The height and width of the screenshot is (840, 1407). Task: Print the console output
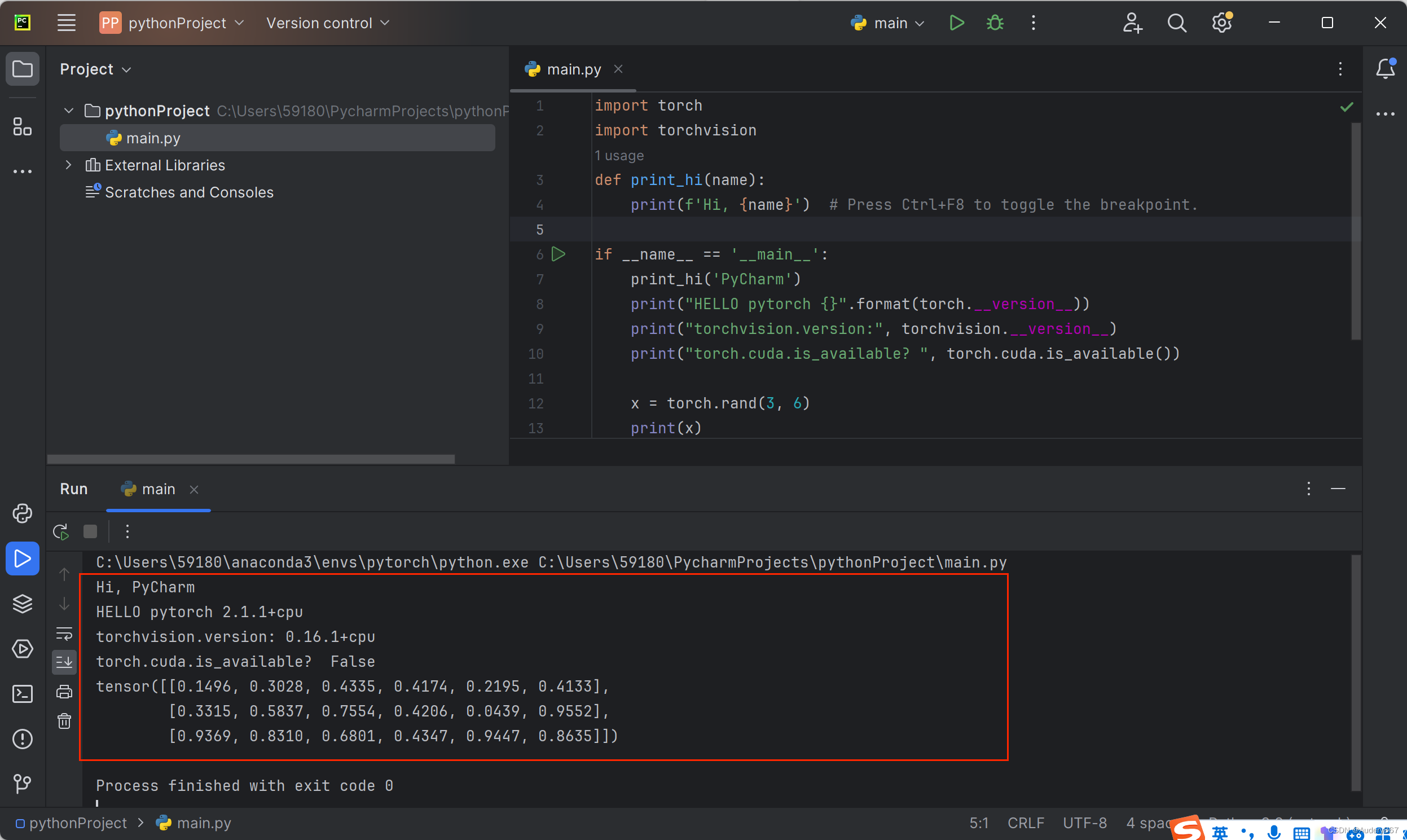64,692
